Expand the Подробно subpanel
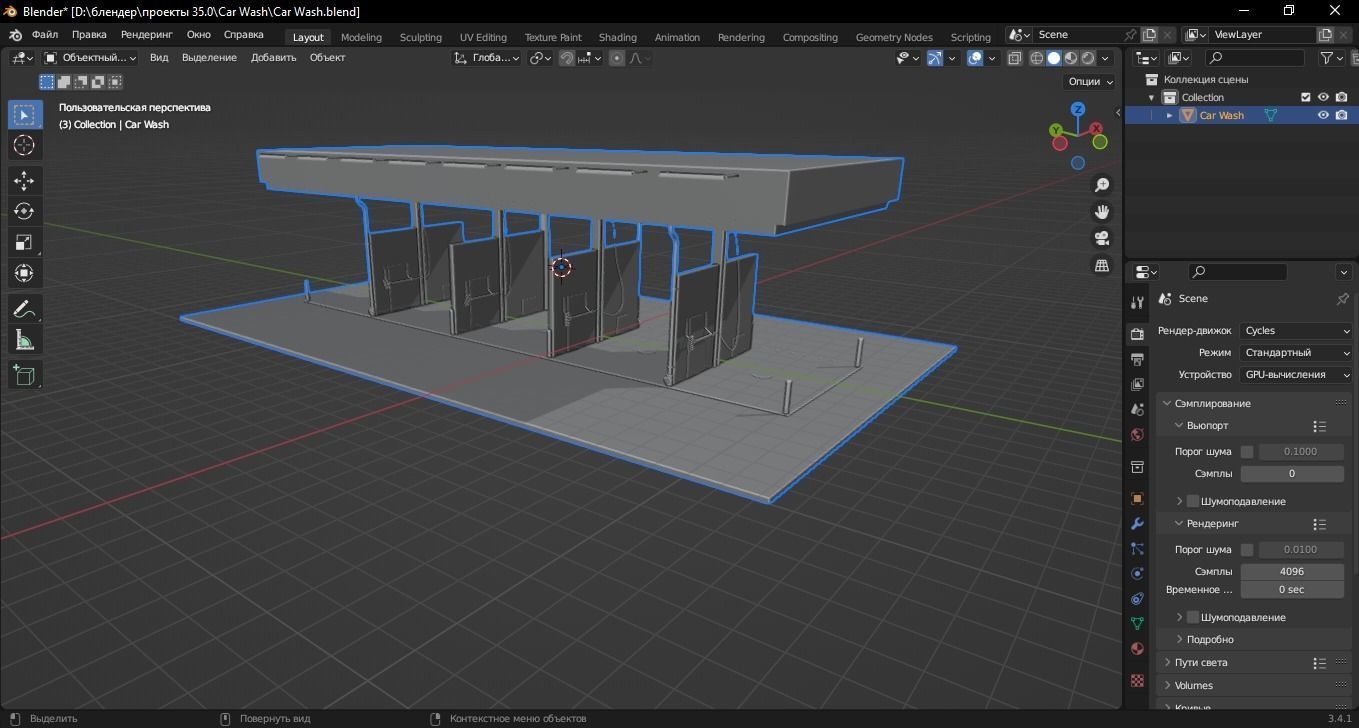The image size is (1359, 728). [1210, 639]
